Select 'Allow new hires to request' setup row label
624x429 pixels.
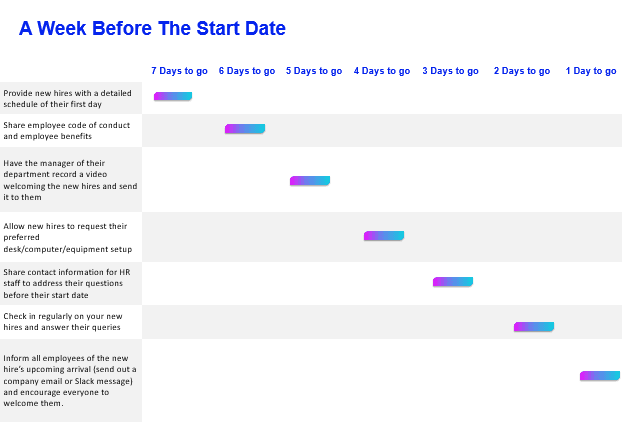tap(68, 238)
